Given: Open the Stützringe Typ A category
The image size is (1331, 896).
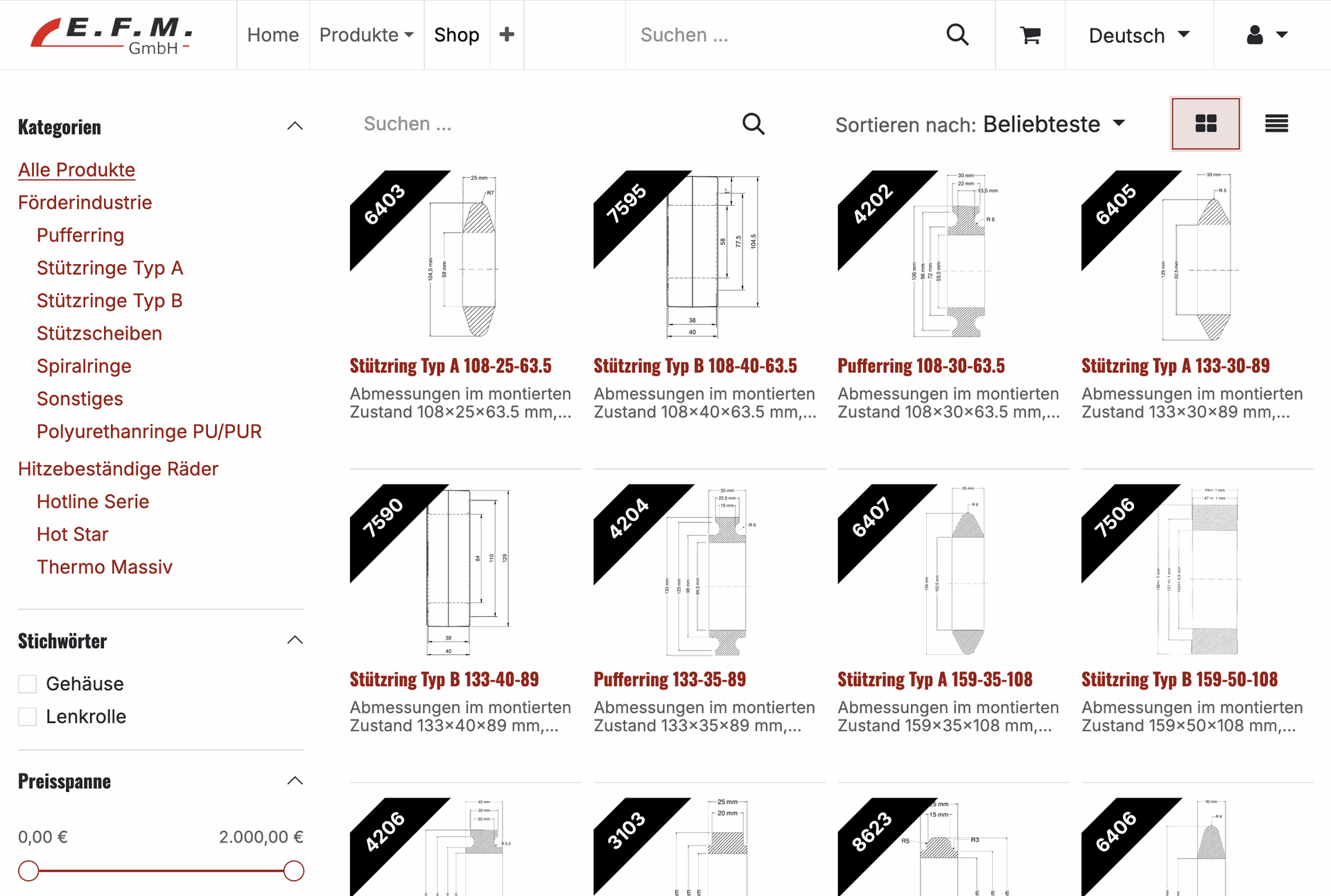Looking at the screenshot, I should pyautogui.click(x=110, y=268).
